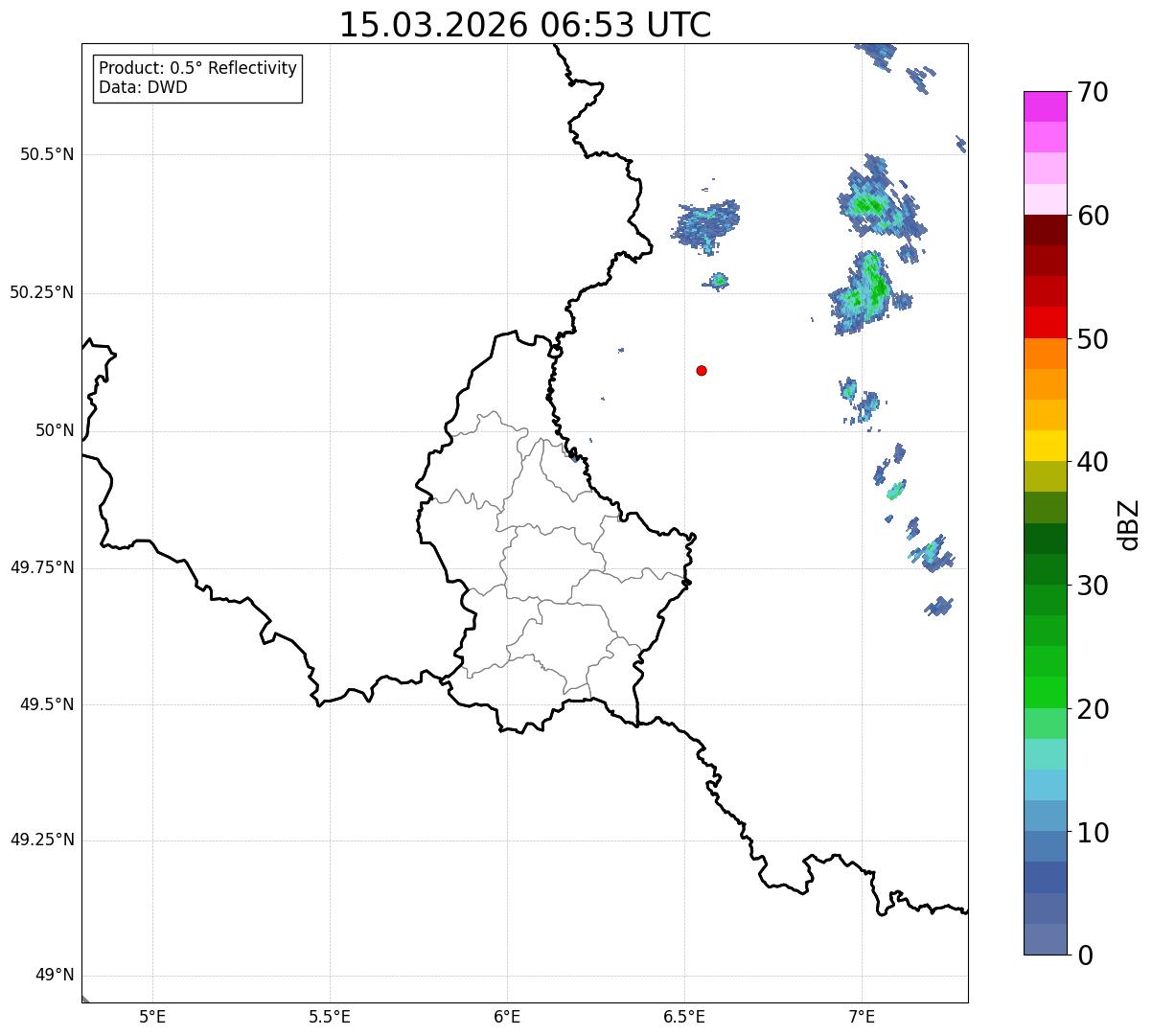Click the colorbar label '40'
The height and width of the screenshot is (1036, 1152).
pos(1093,462)
